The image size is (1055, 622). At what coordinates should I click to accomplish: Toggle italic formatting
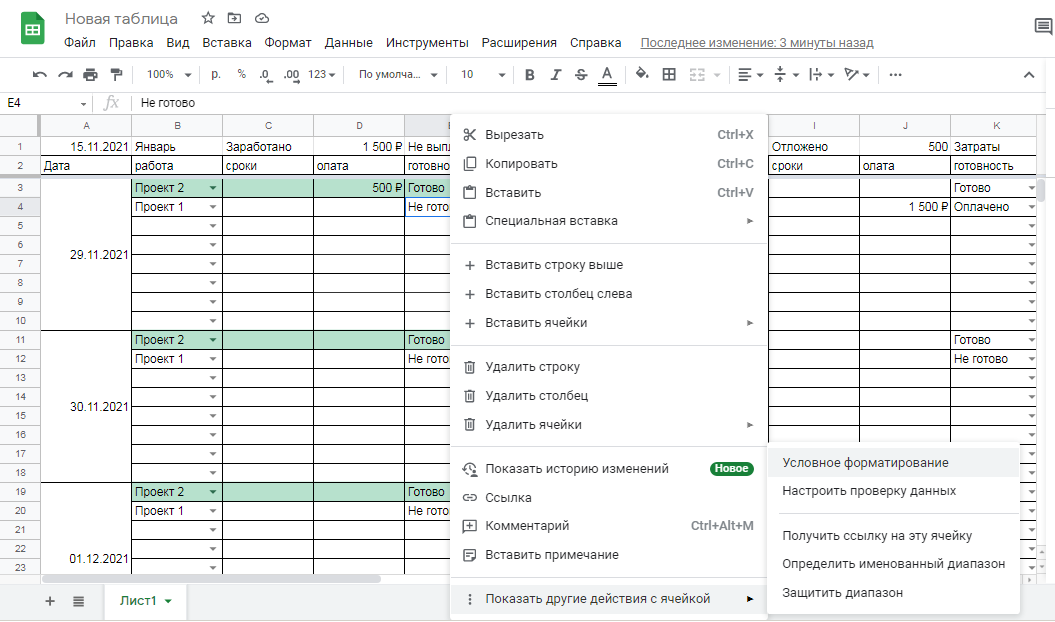555,75
